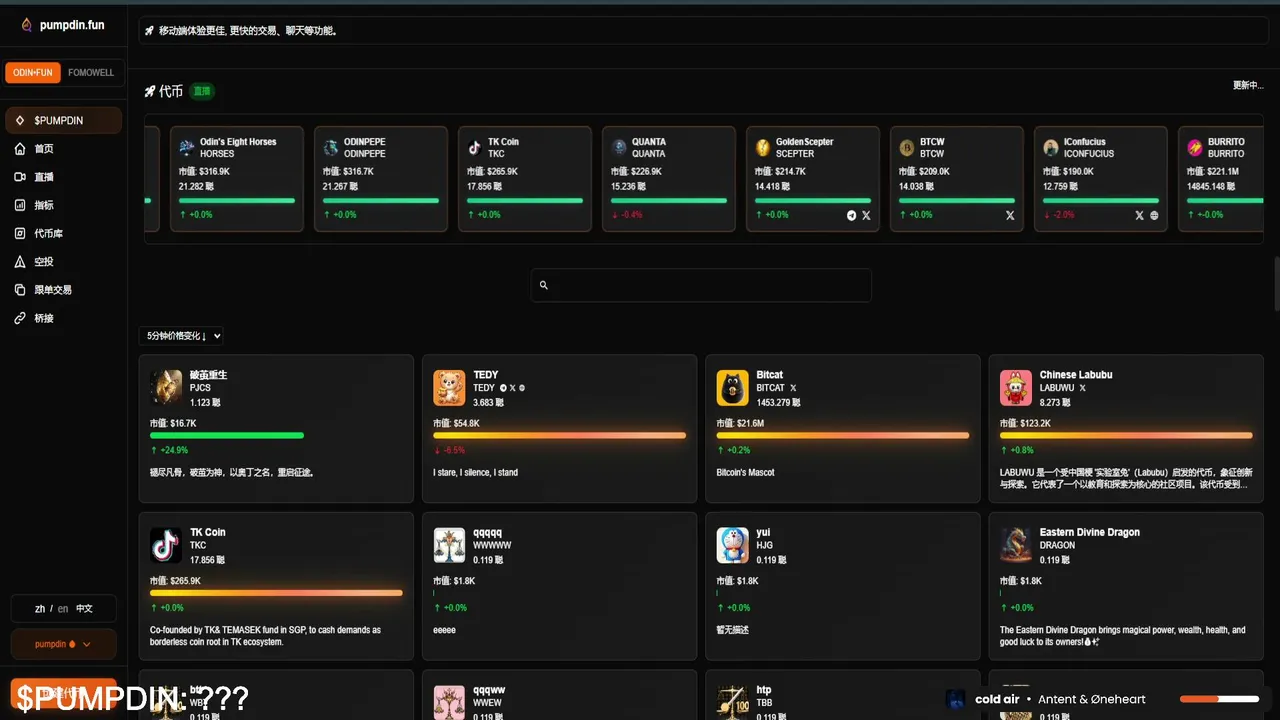Click TK Coin card orange progress bar
This screenshot has width=1280, height=720.
(276, 593)
